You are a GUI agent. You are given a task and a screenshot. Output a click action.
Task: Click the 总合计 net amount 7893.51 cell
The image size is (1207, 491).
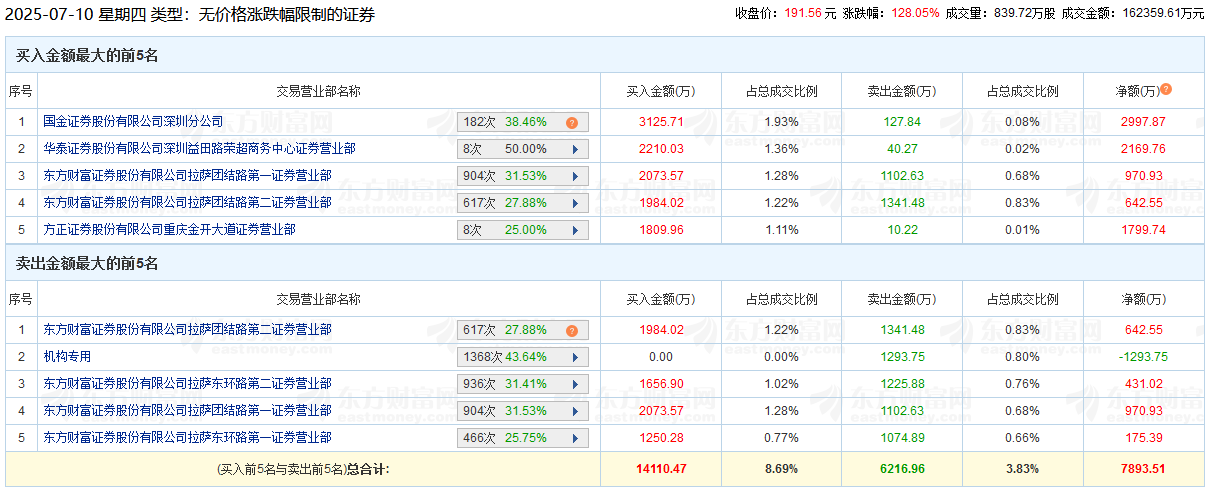pyautogui.click(x=1142, y=468)
